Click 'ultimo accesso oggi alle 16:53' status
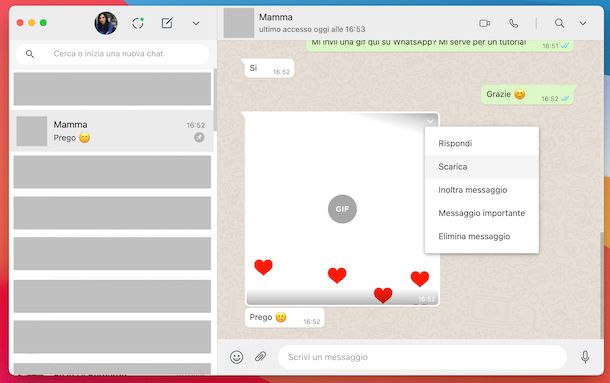 point(312,29)
